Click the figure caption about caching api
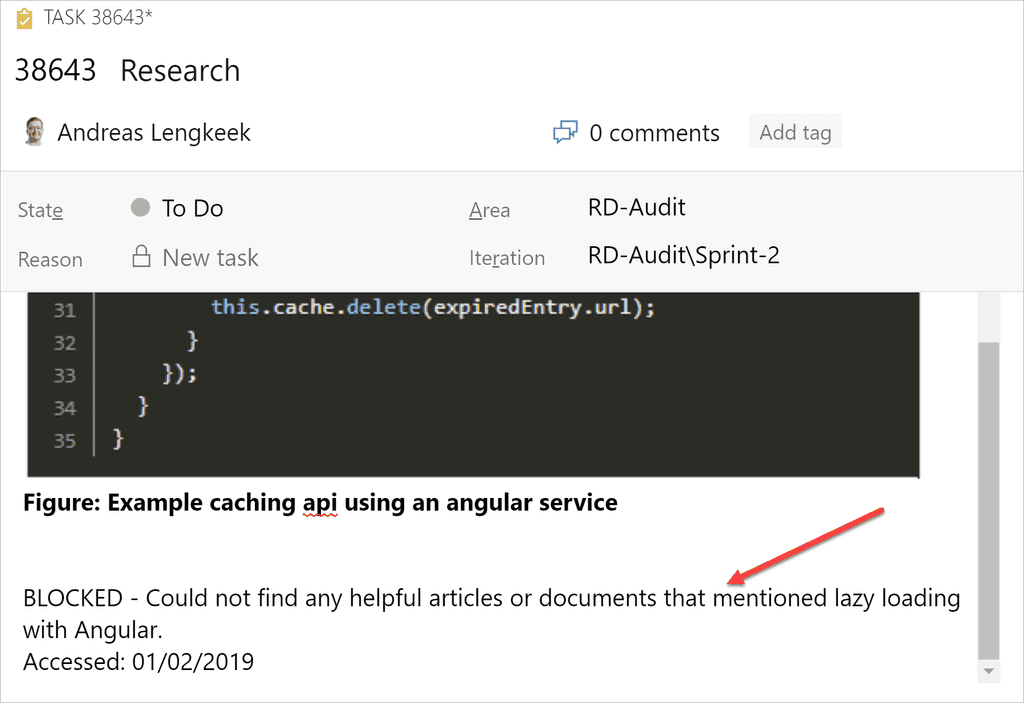This screenshot has width=1024, height=703. click(x=320, y=502)
